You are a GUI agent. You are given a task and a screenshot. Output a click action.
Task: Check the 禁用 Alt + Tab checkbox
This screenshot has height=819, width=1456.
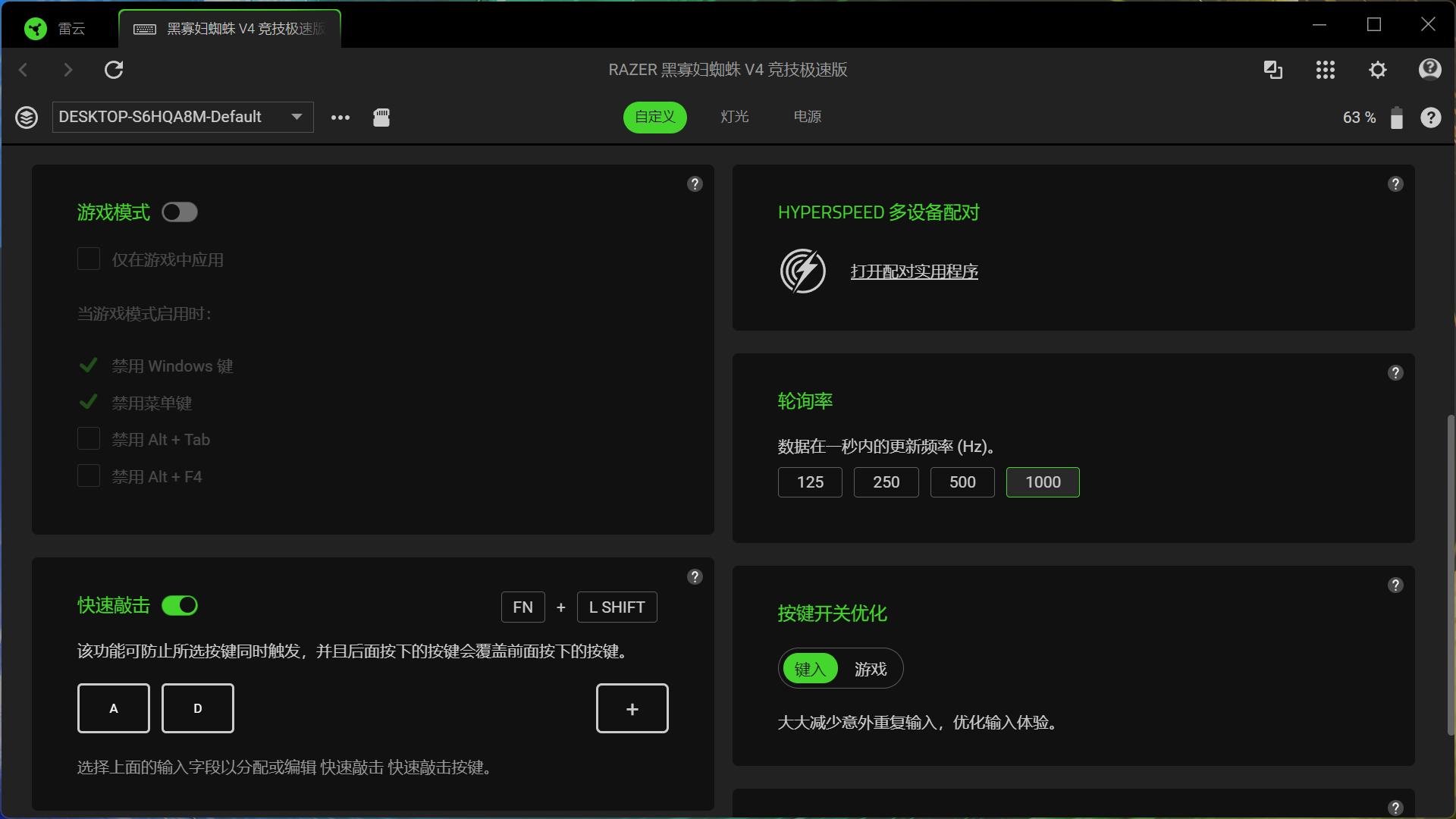click(89, 439)
